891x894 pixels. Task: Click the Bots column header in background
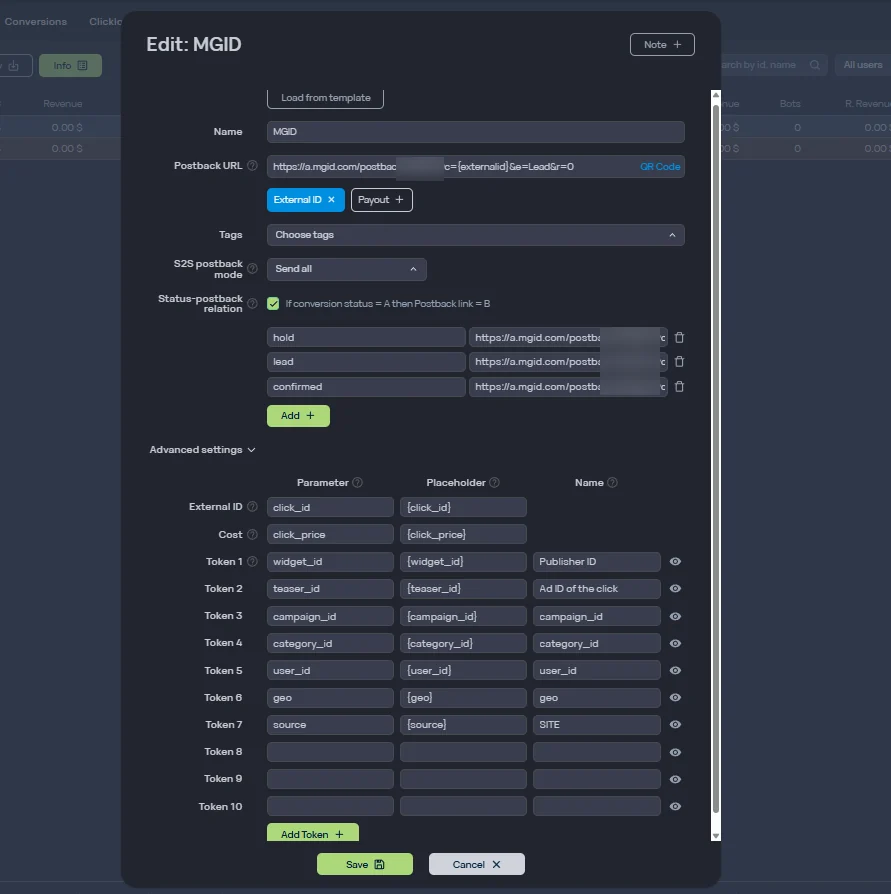pyautogui.click(x=790, y=104)
